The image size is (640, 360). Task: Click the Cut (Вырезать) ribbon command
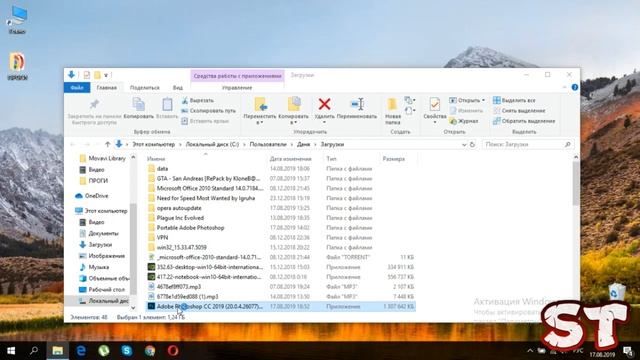click(198, 100)
